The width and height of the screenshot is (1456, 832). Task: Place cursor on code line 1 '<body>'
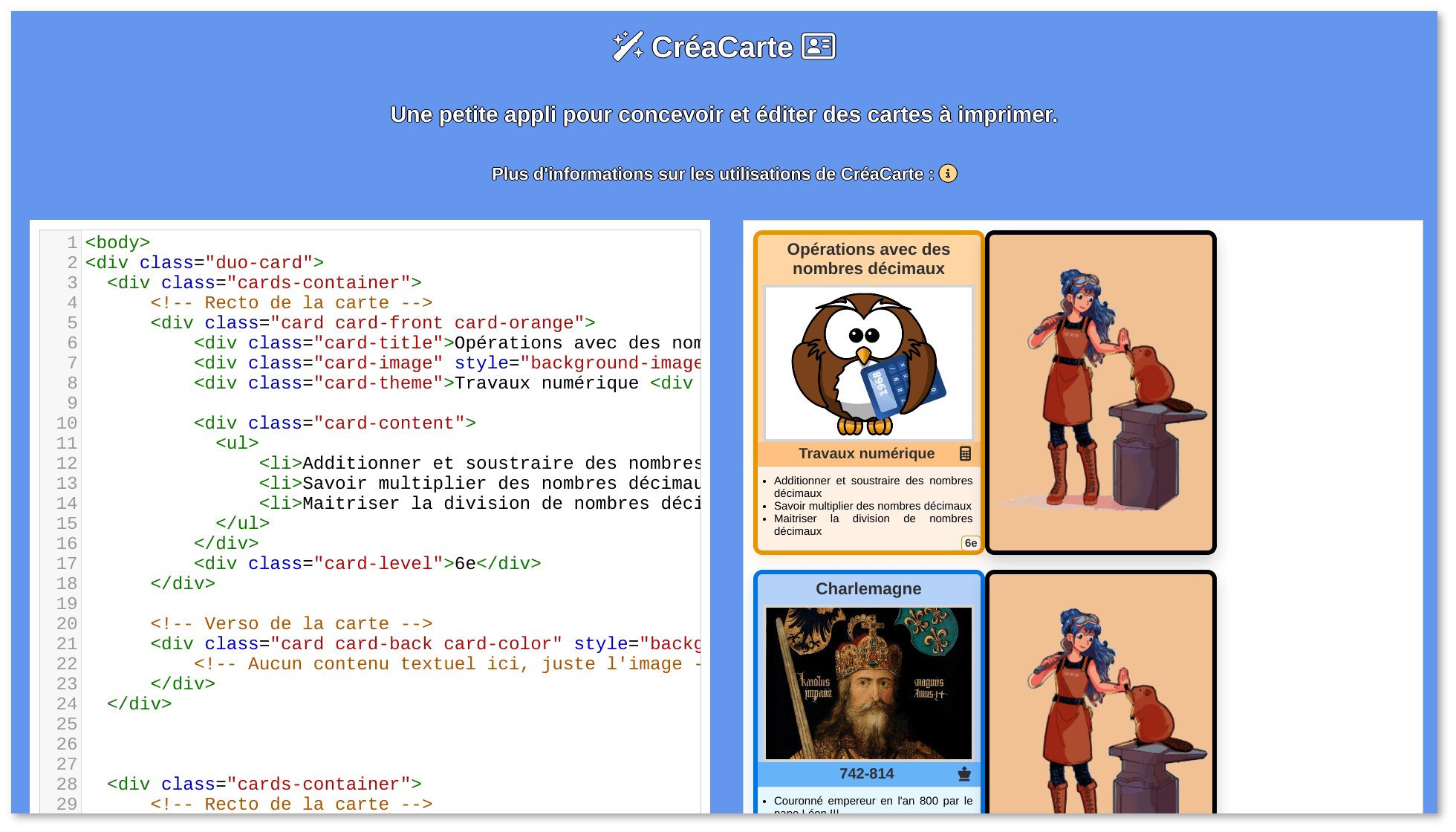click(x=117, y=243)
